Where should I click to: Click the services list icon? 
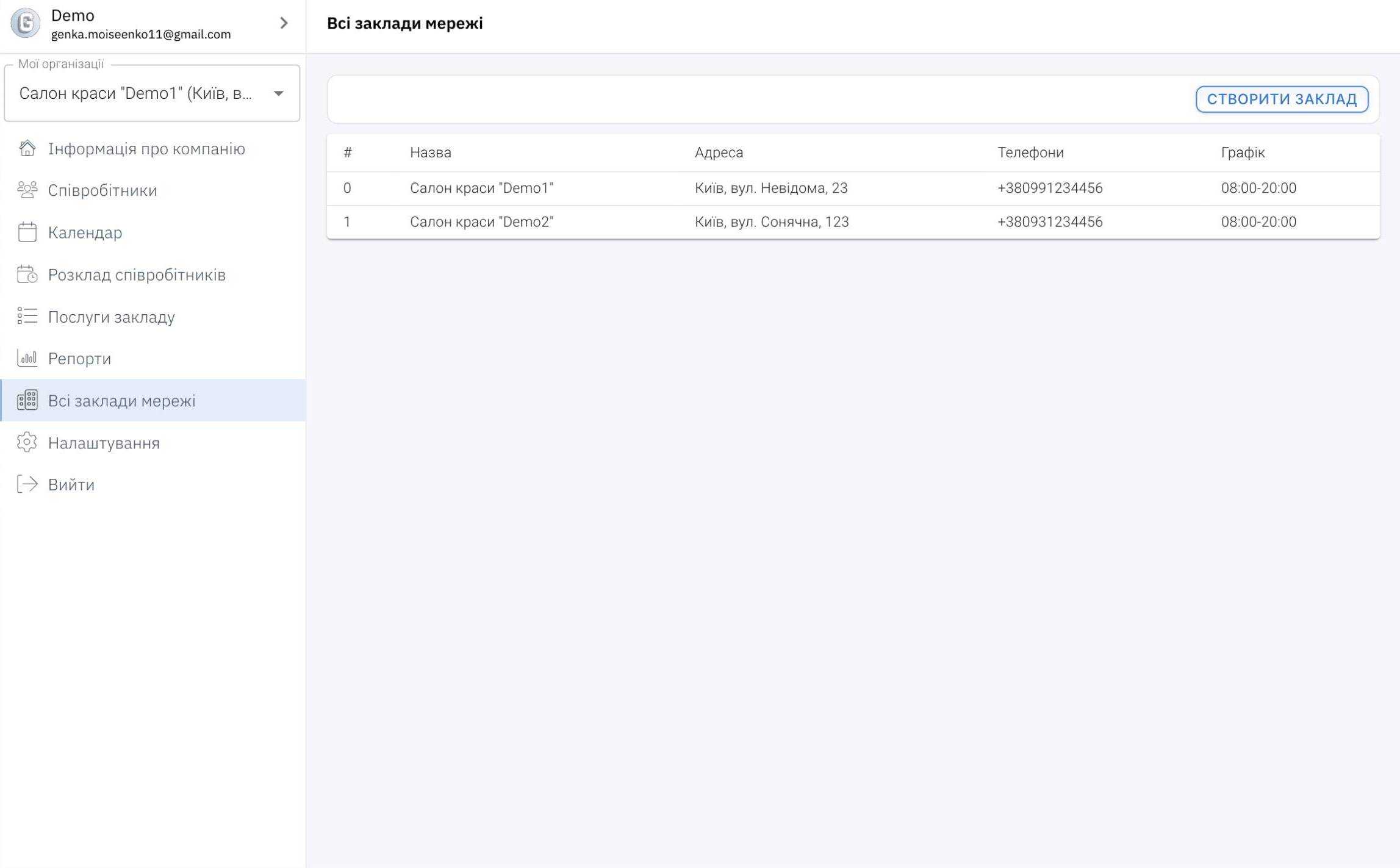[27, 317]
